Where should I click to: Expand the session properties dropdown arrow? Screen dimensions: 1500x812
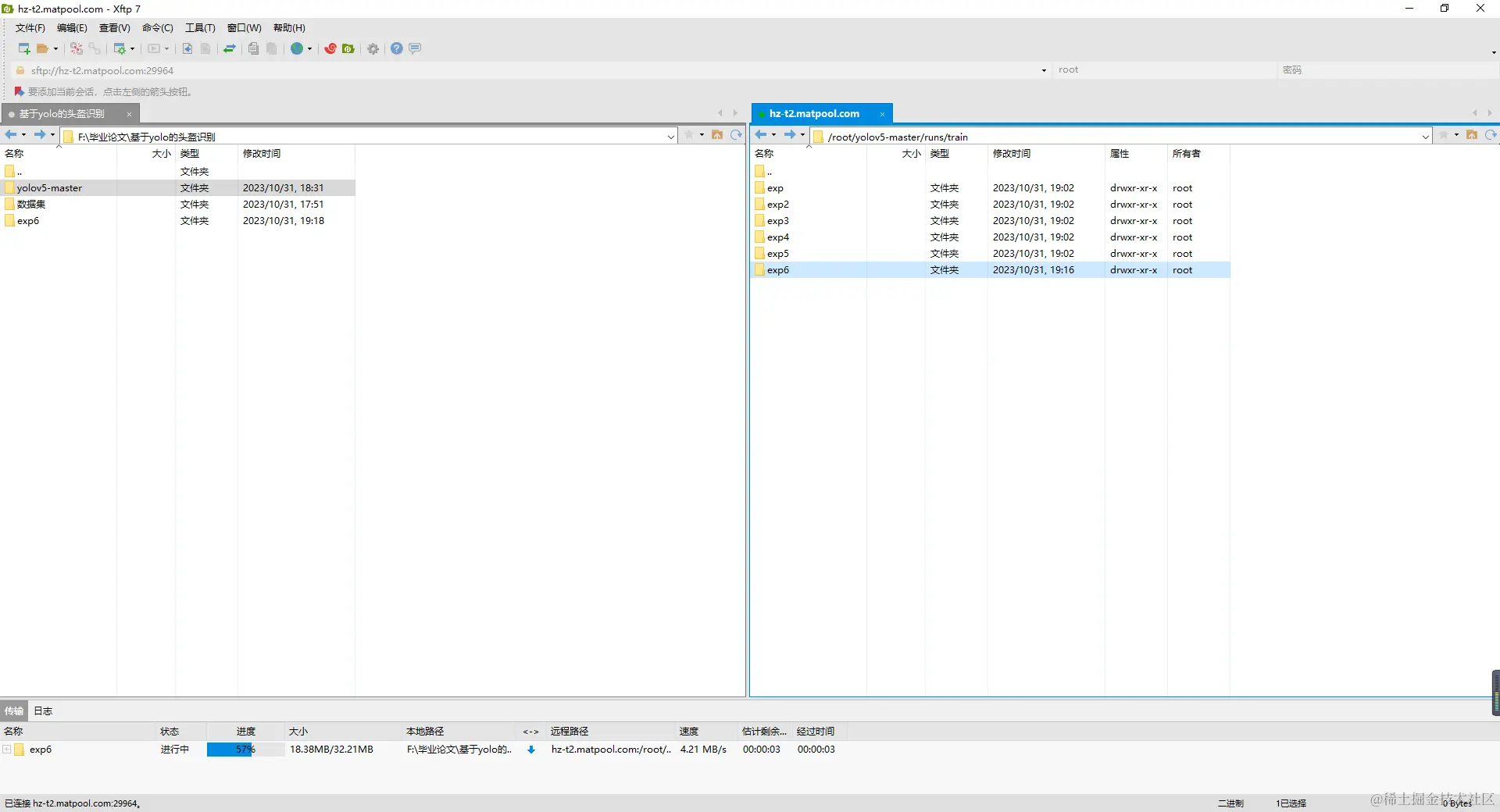(132, 49)
